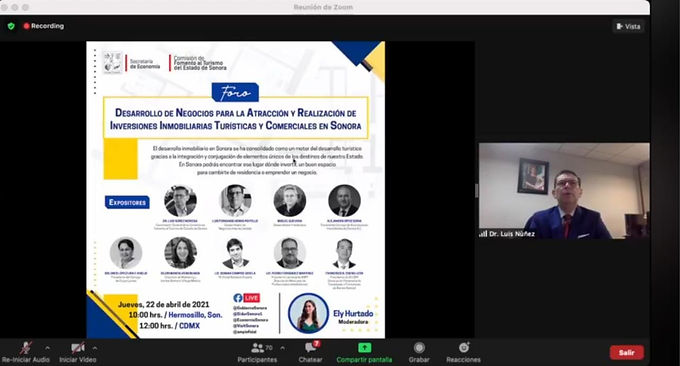Screen dimensions: 680x366
Task: Click the Foro label on the shared slide
Action: 235,92
